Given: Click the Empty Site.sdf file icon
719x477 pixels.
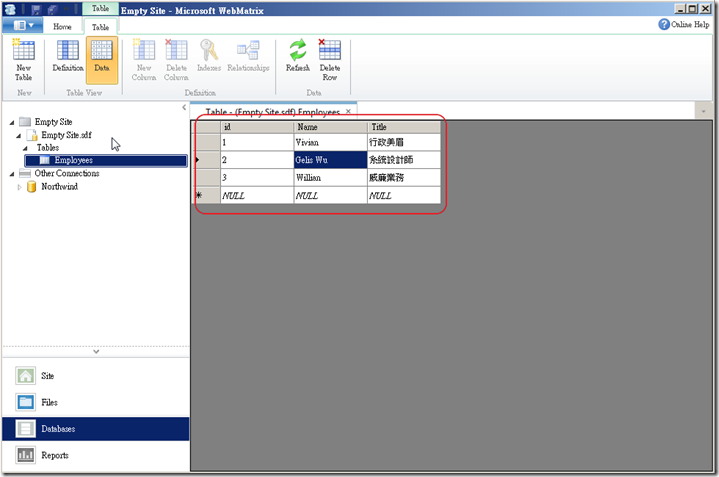Looking at the screenshot, I should tap(32, 135).
